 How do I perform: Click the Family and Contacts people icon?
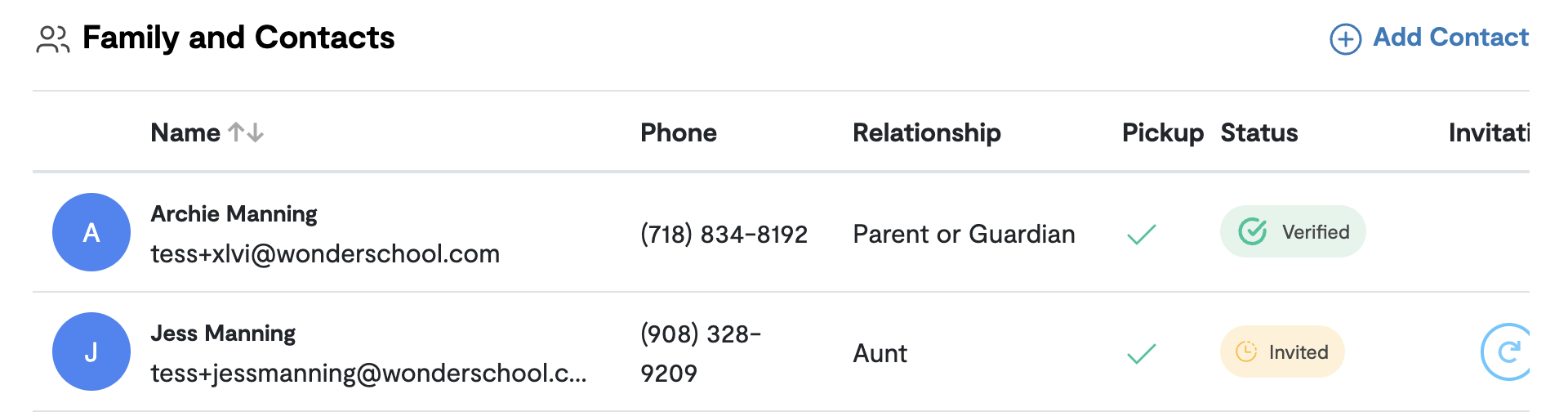coord(53,39)
